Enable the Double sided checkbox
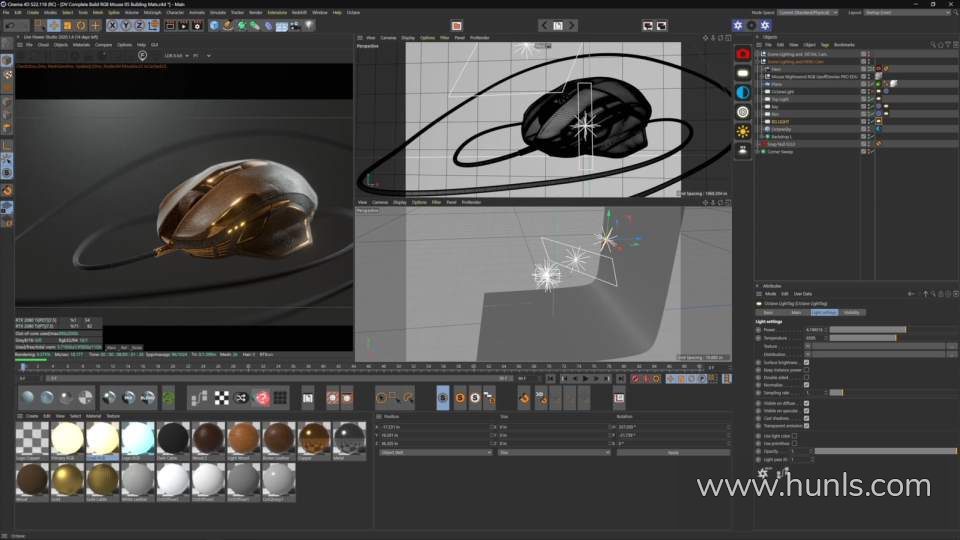Screen dimensions: 960x540 [x=807, y=377]
